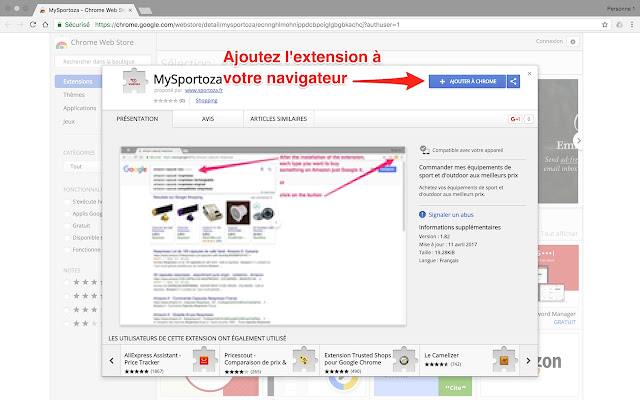Select the MySportoza Chrome Web Store browser tab
Screen dimensions: 640x400
pos(87,10)
